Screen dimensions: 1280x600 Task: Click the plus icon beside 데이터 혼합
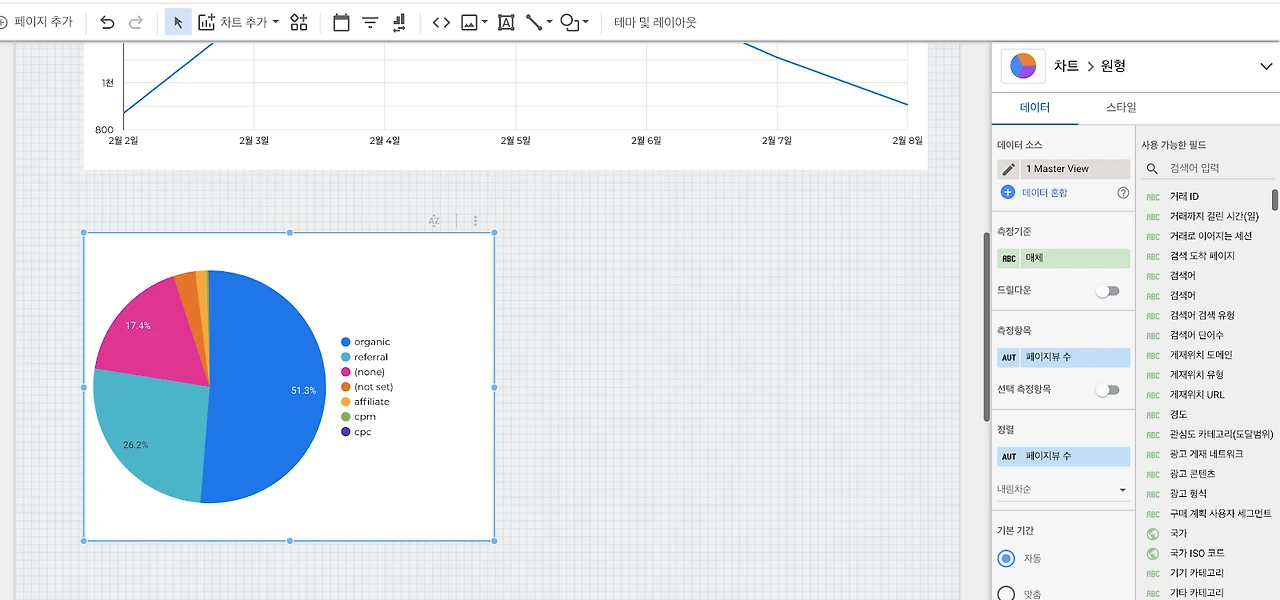click(x=1007, y=192)
